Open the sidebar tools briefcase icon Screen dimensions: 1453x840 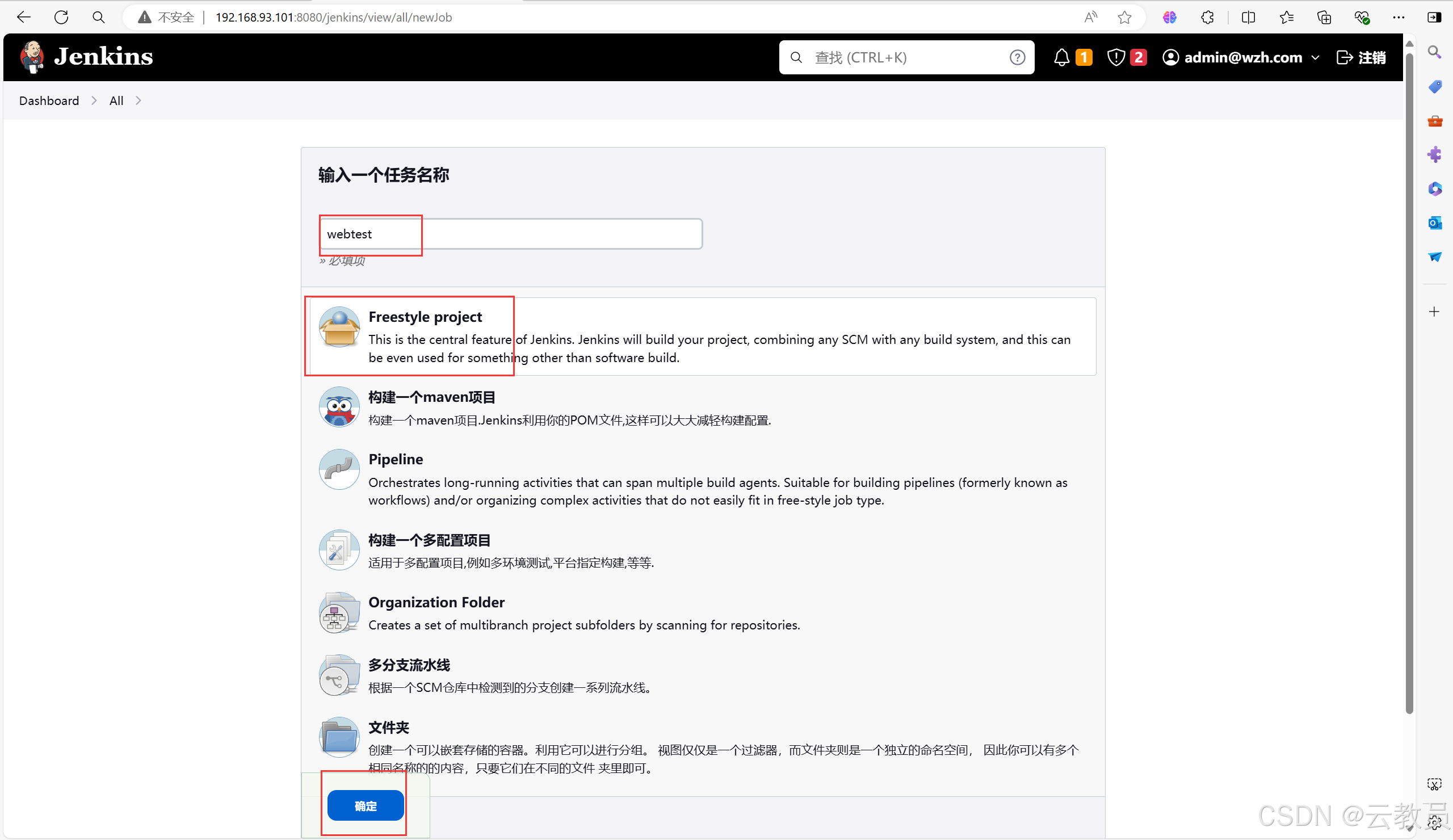[1434, 120]
